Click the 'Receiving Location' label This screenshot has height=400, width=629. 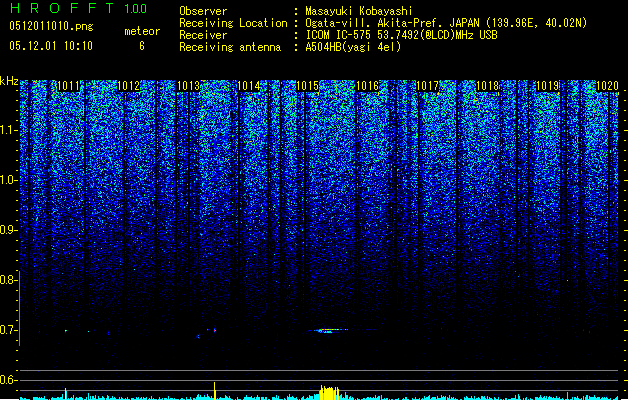[x=233, y=23]
